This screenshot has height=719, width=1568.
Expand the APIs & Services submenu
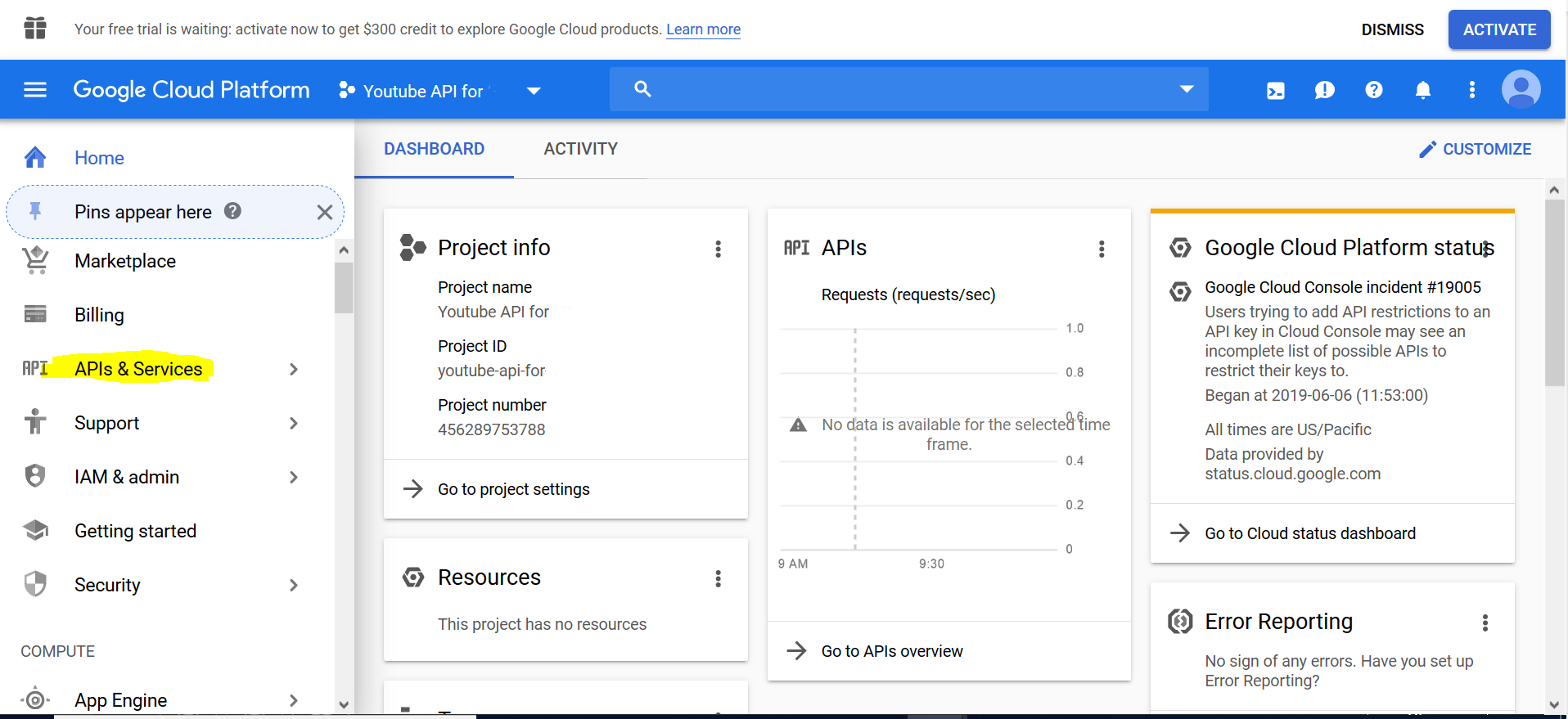click(293, 370)
